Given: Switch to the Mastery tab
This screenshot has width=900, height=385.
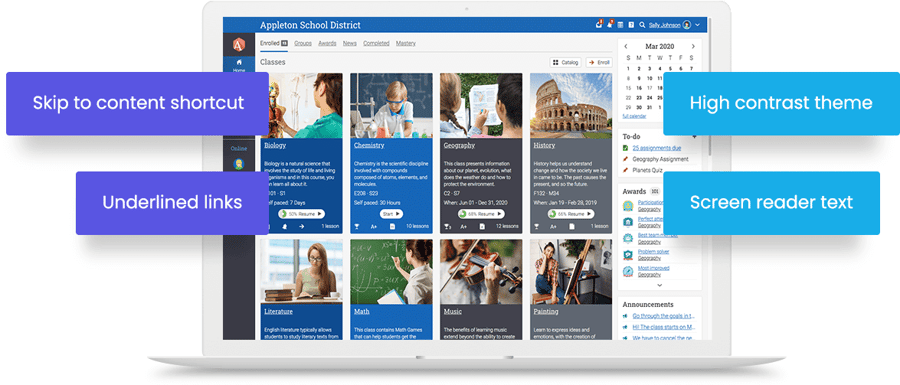Looking at the screenshot, I should pos(406,43).
